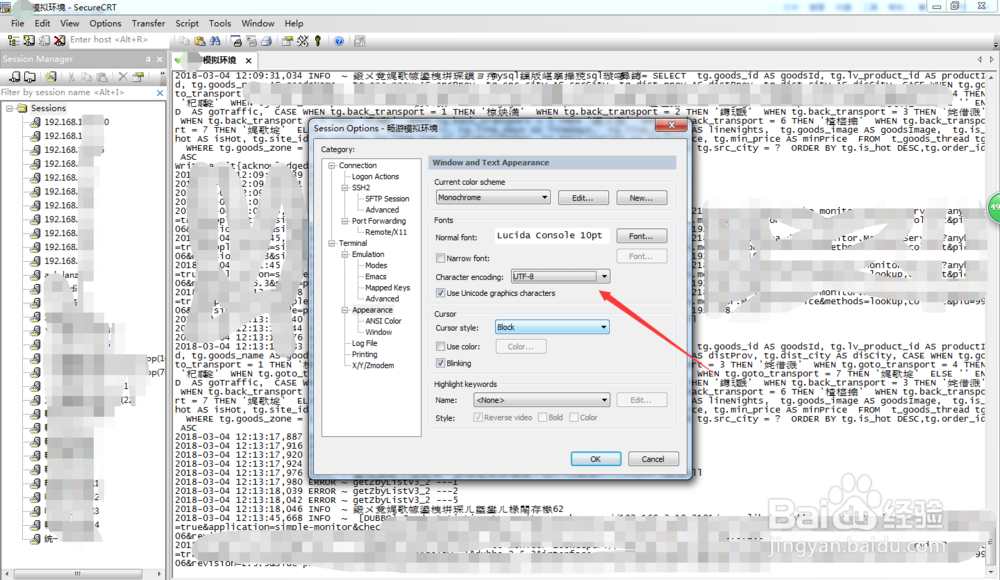
Task: Collapse the SSH2 tree node
Action: pos(344,188)
